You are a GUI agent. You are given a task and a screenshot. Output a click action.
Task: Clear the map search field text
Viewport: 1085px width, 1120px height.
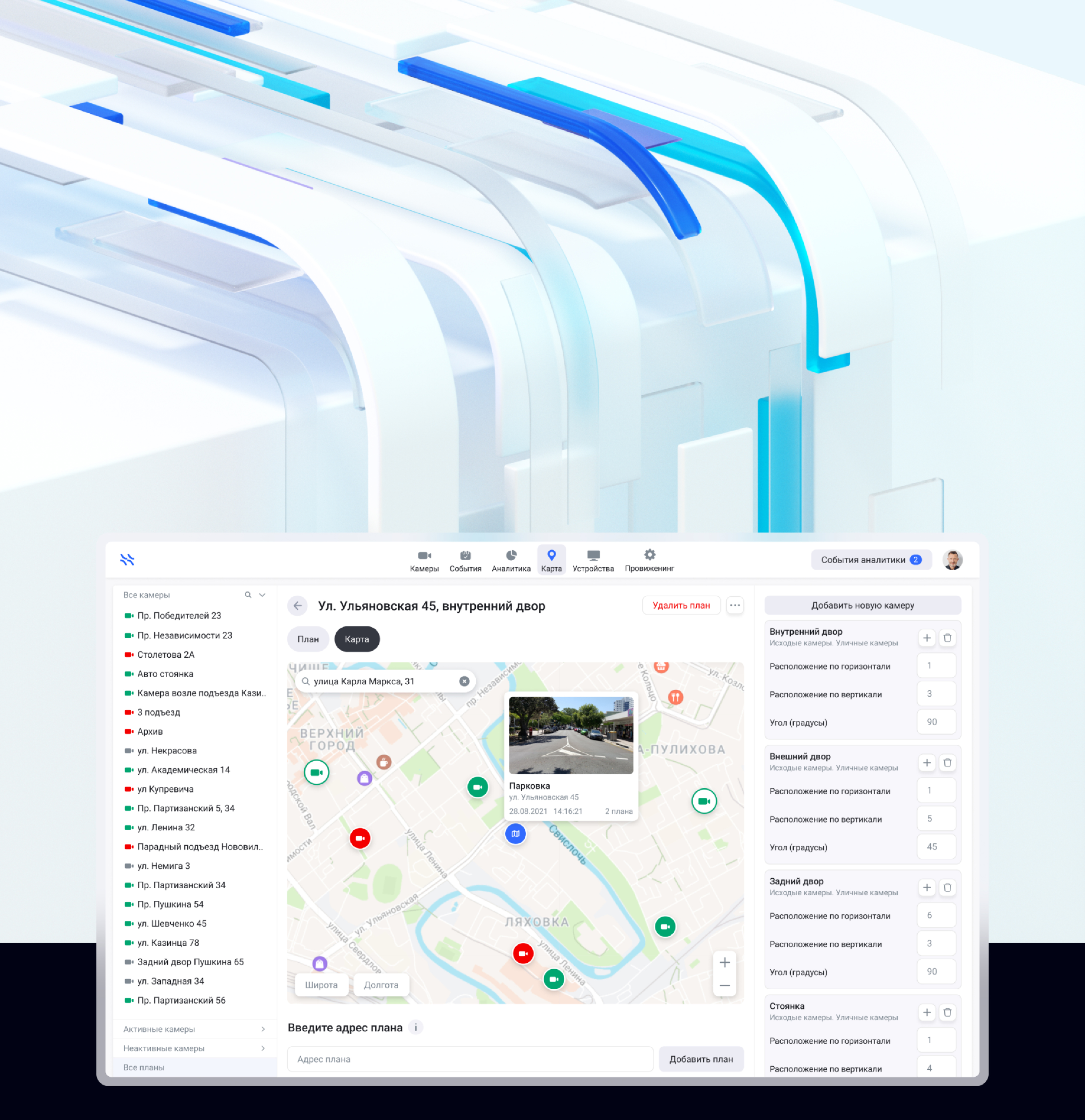(x=464, y=681)
